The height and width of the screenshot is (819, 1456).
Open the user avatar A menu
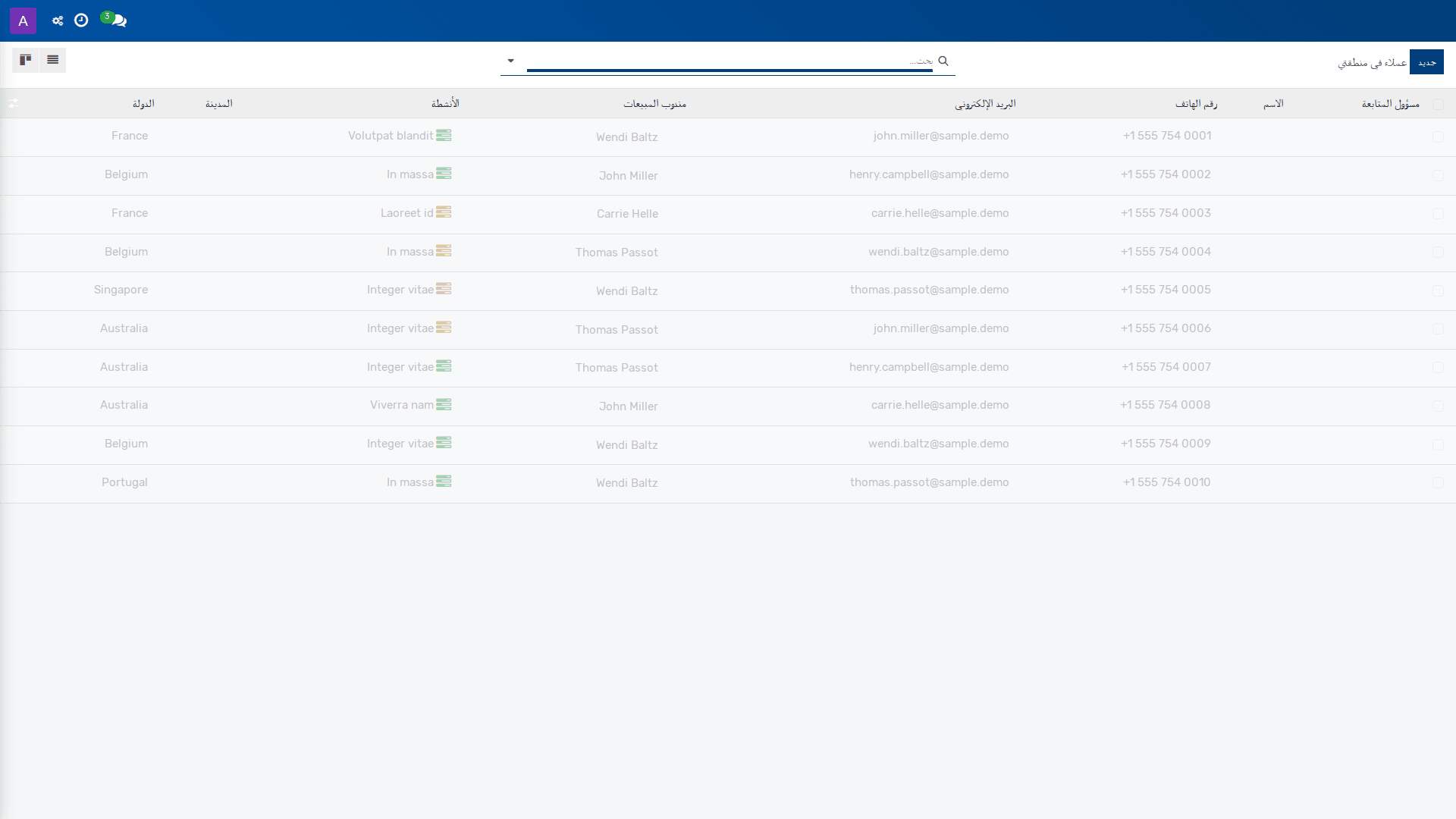pyautogui.click(x=23, y=20)
